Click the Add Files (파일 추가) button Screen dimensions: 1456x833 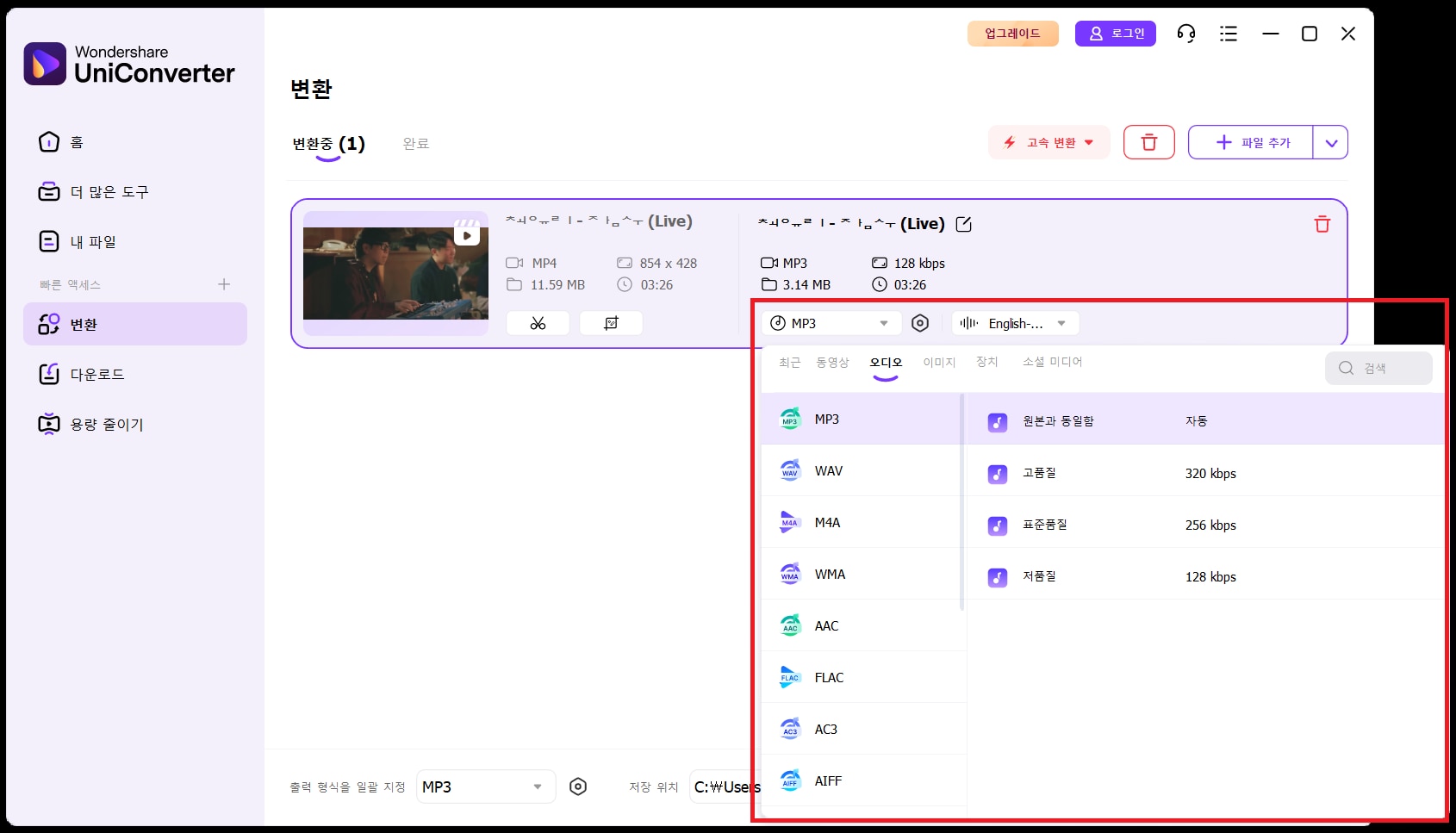click(x=1251, y=142)
